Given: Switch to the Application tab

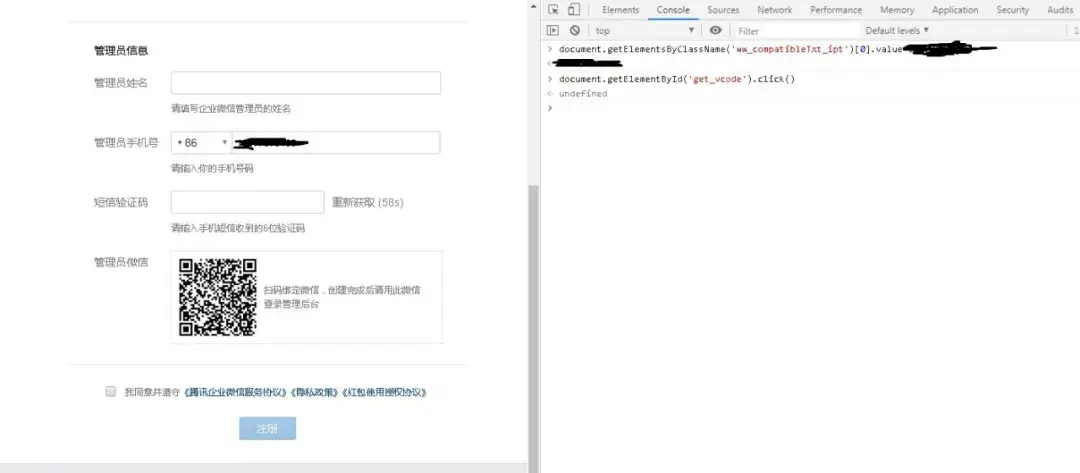Looking at the screenshot, I should point(955,10).
